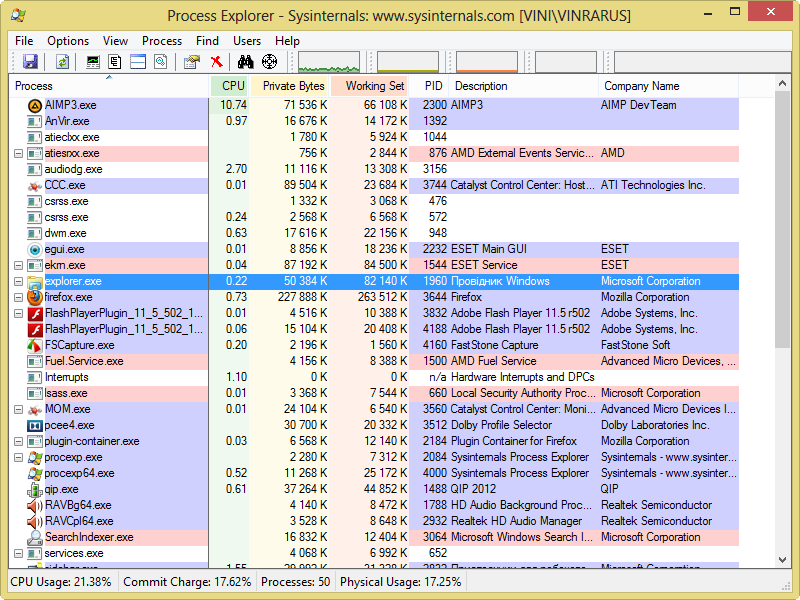Screen dimensions: 800x600
Task: Click the red X Kill Process icon
Action: click(217, 62)
